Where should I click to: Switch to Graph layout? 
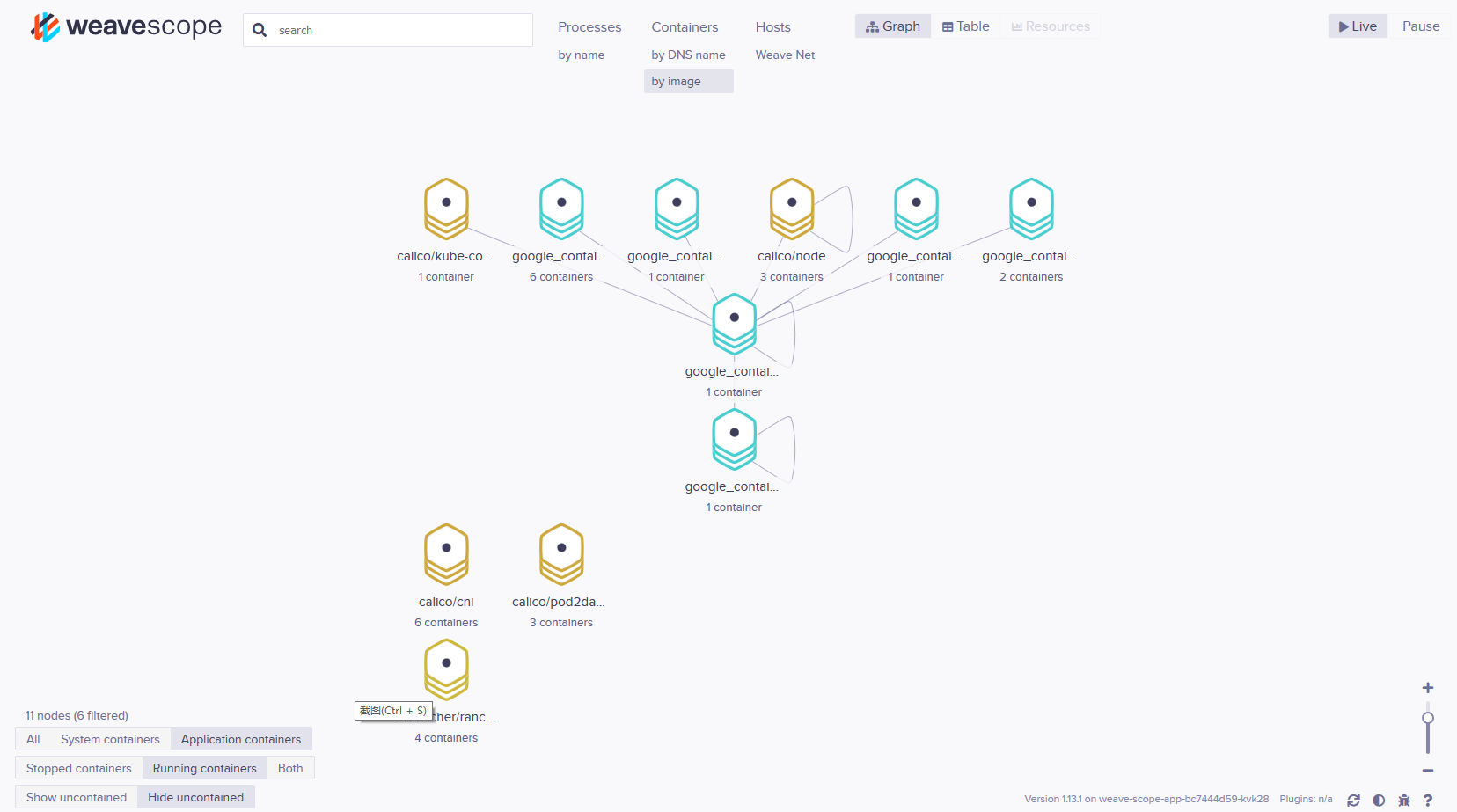[893, 26]
